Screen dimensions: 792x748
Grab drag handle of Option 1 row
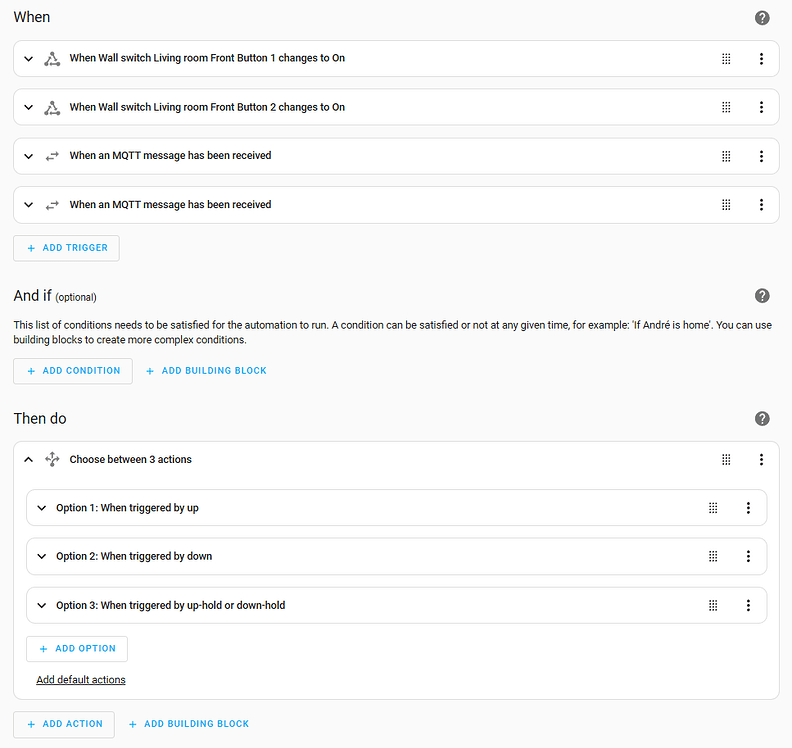point(713,508)
